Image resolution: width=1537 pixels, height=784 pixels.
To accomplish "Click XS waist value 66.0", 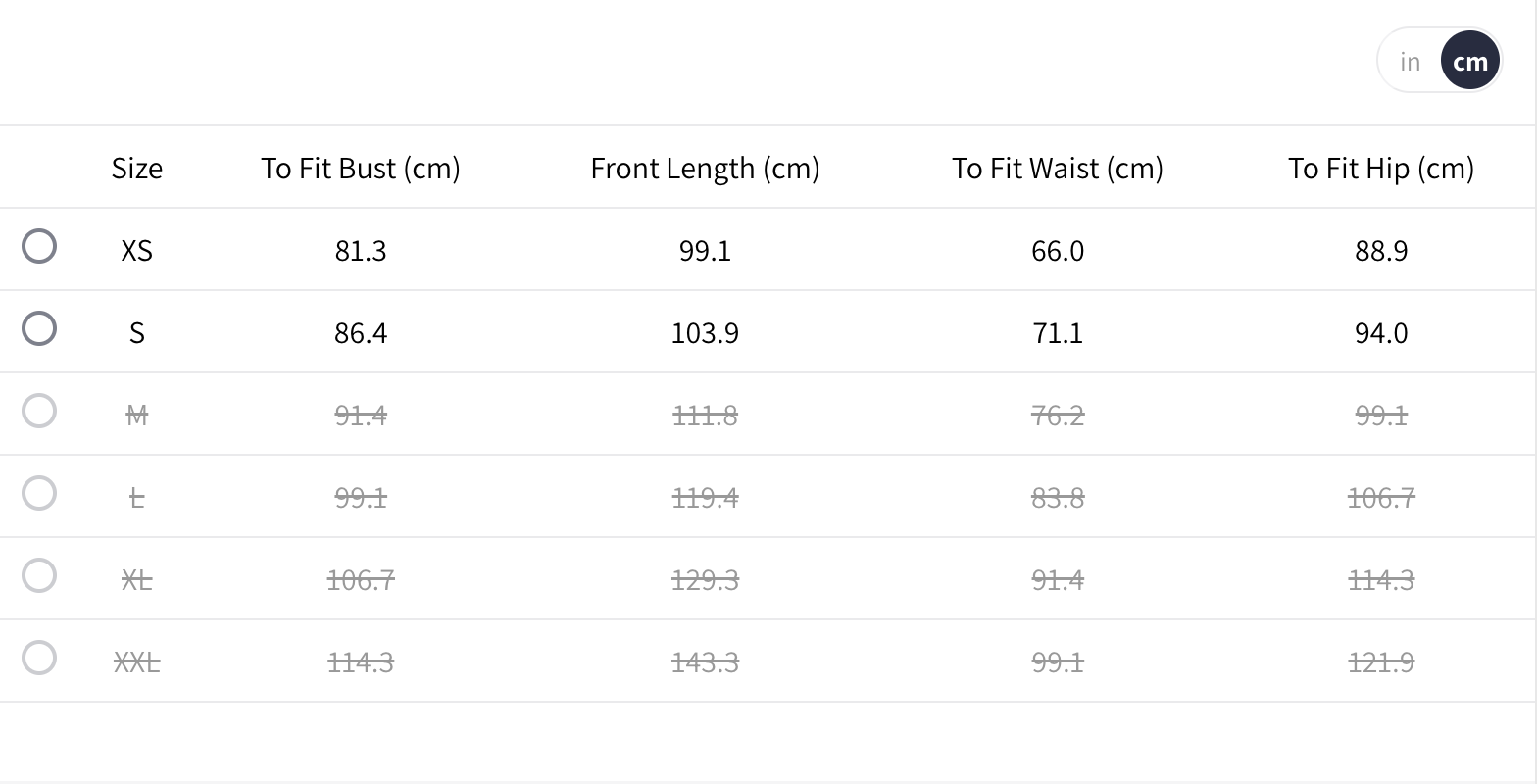I will (1058, 251).
